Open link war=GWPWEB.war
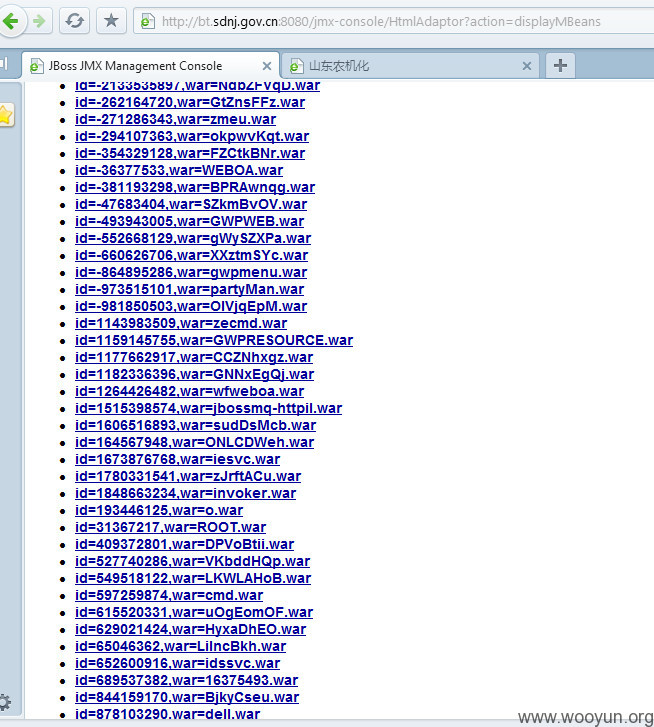The width and height of the screenshot is (654, 727). pos(189,221)
